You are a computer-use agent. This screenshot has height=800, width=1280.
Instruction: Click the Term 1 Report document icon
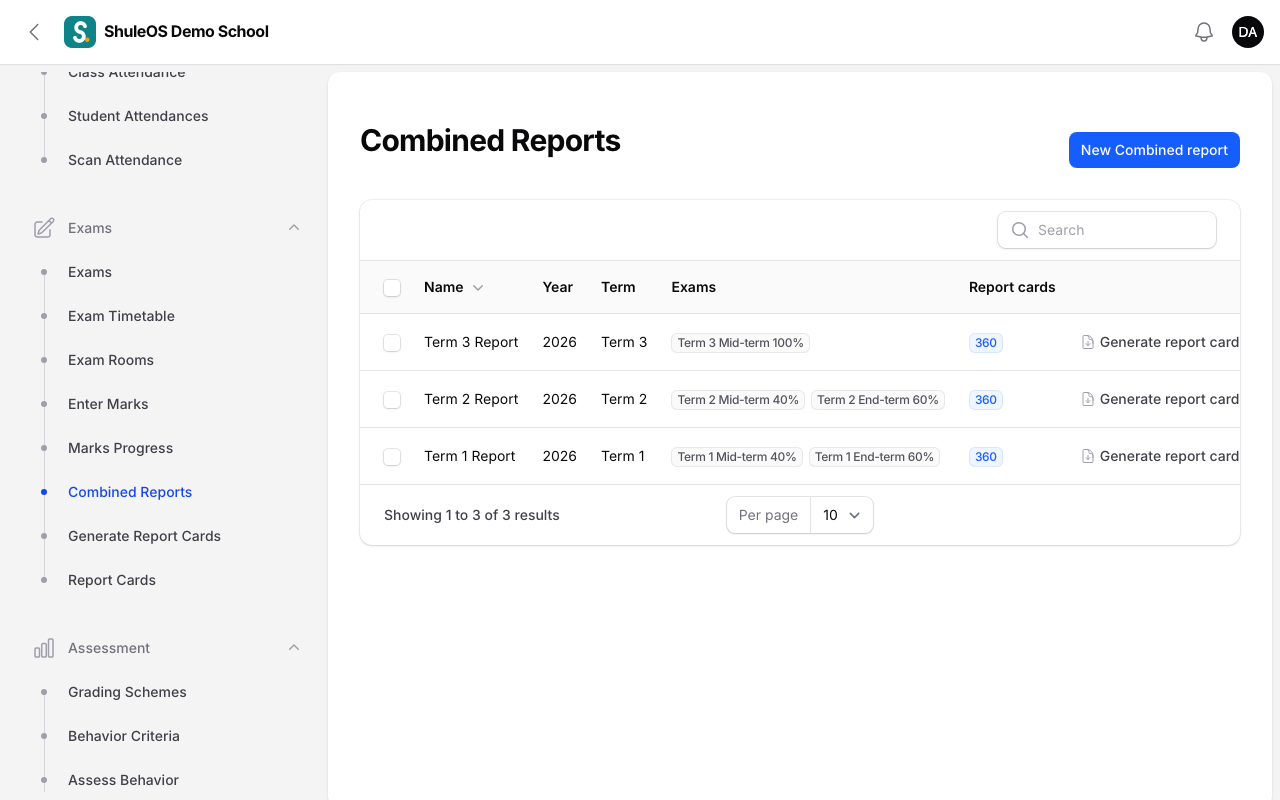coord(1088,456)
